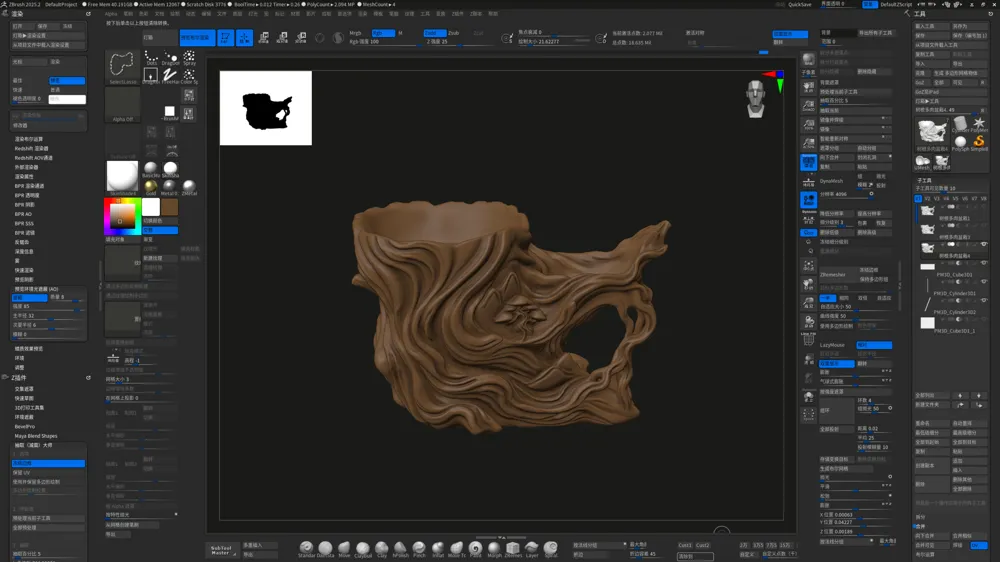The width and height of the screenshot is (1000, 562).
Task: Click the DynaMesh button
Action: 832,181
